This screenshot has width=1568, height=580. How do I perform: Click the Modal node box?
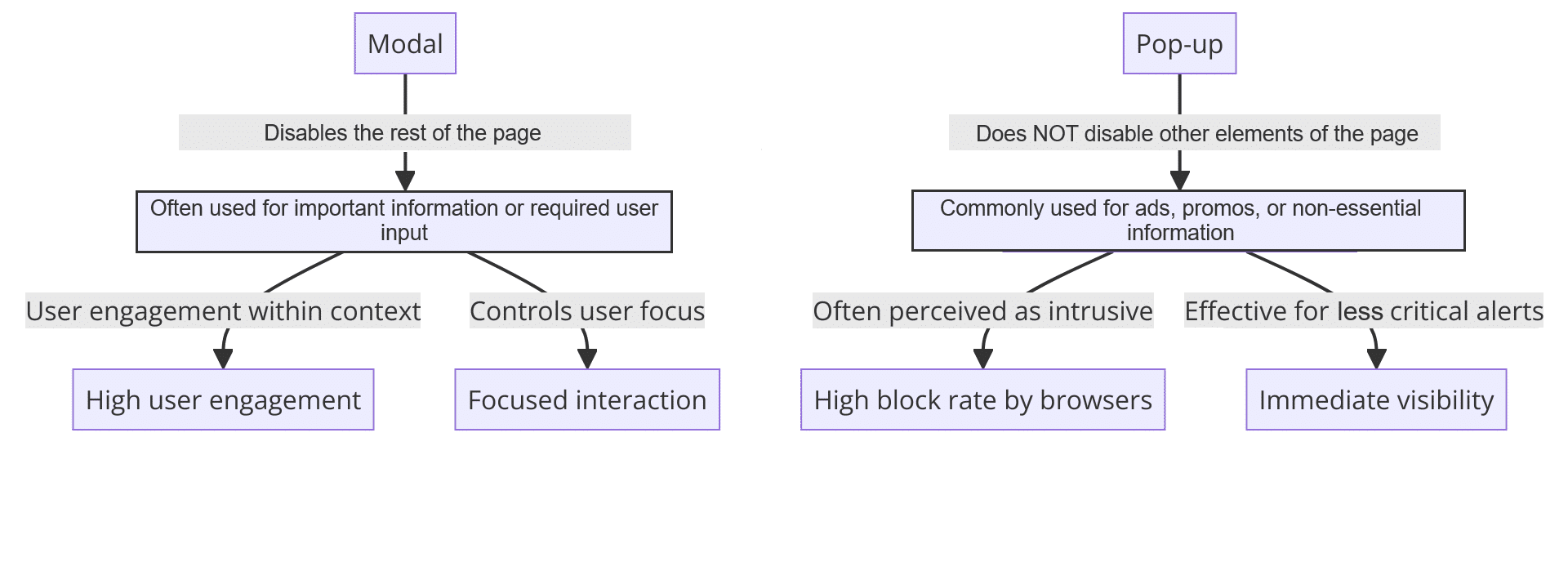point(405,43)
